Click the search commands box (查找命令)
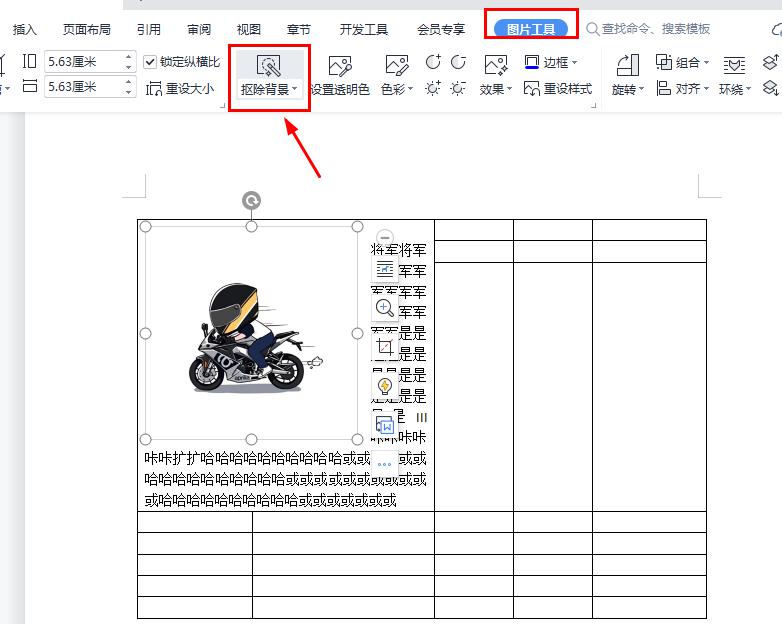The width and height of the screenshot is (782, 624). click(x=656, y=29)
